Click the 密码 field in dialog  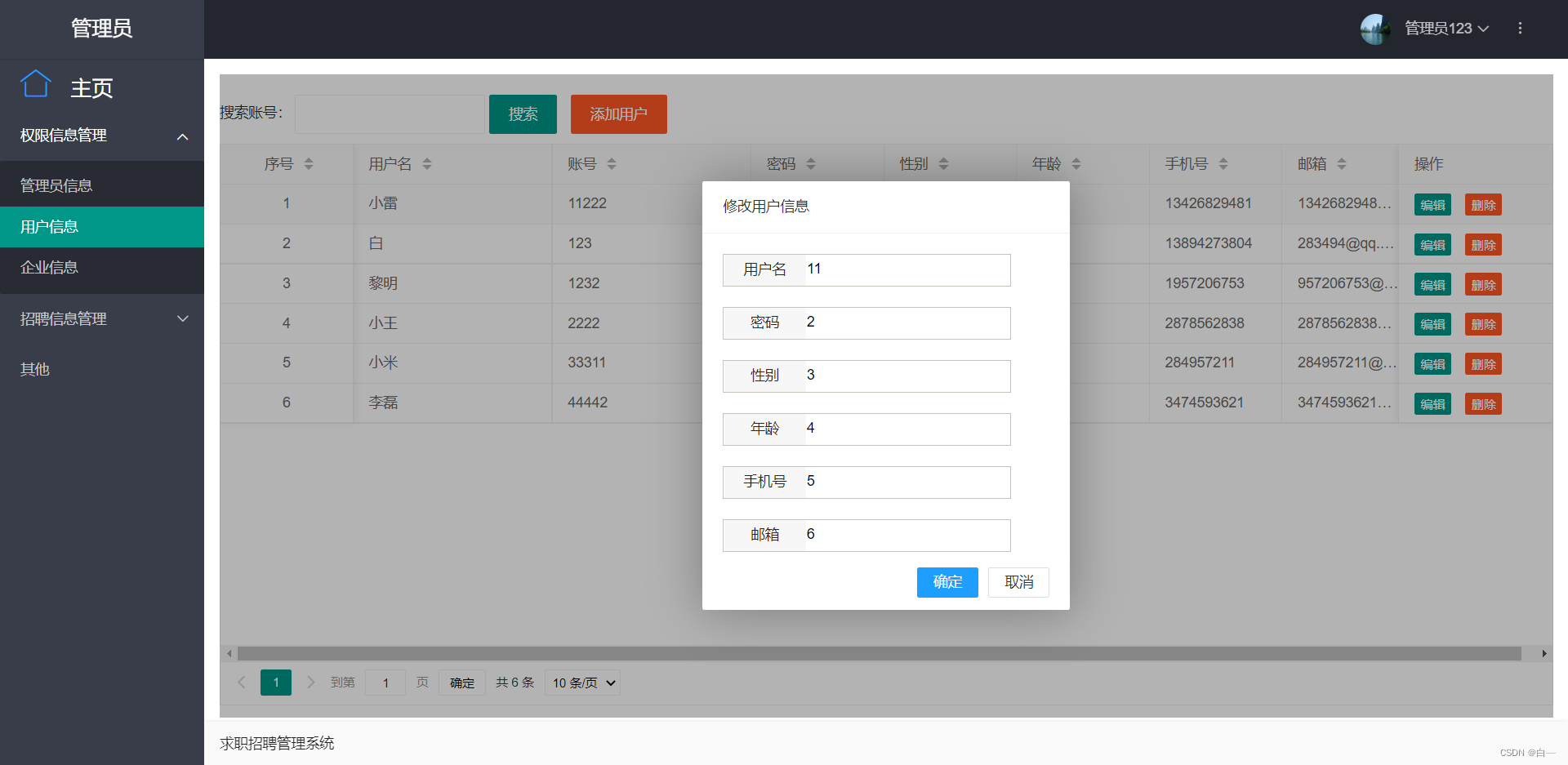(x=907, y=323)
